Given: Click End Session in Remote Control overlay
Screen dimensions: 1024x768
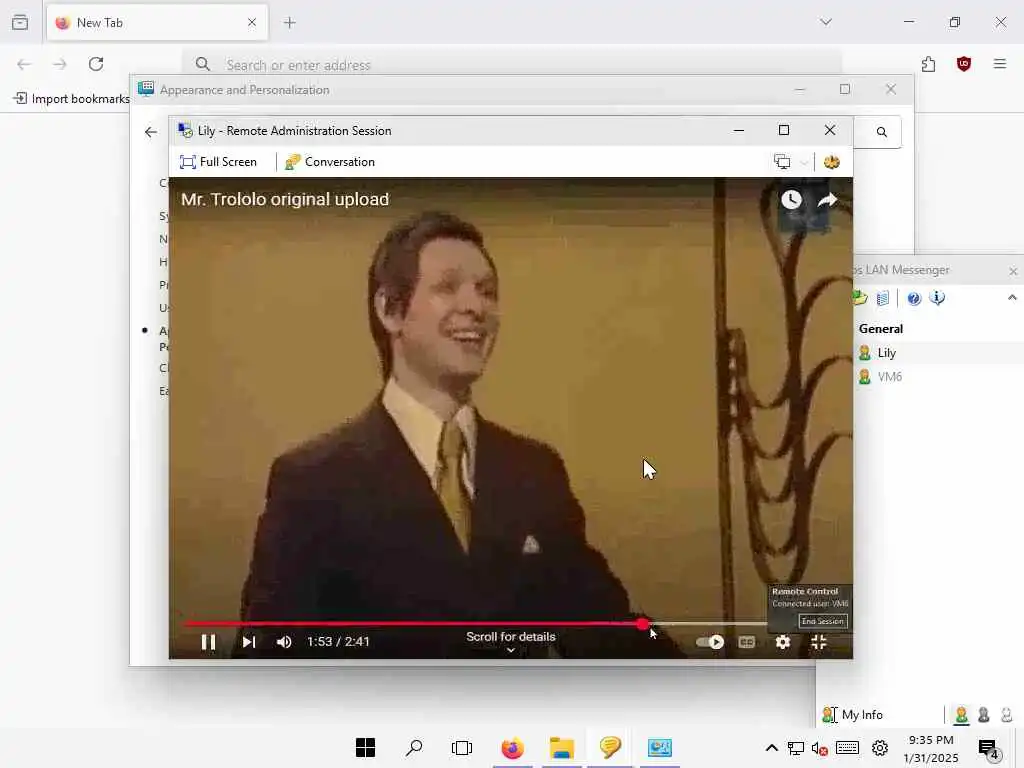Looking at the screenshot, I should 823,621.
